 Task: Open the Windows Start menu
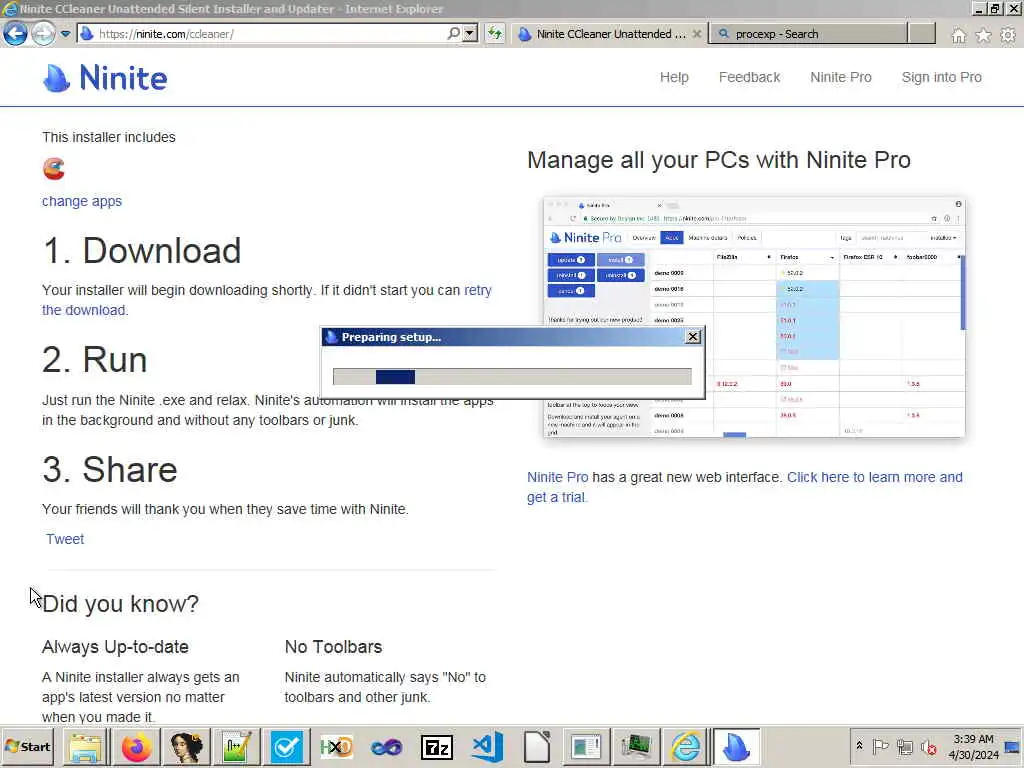click(27, 746)
